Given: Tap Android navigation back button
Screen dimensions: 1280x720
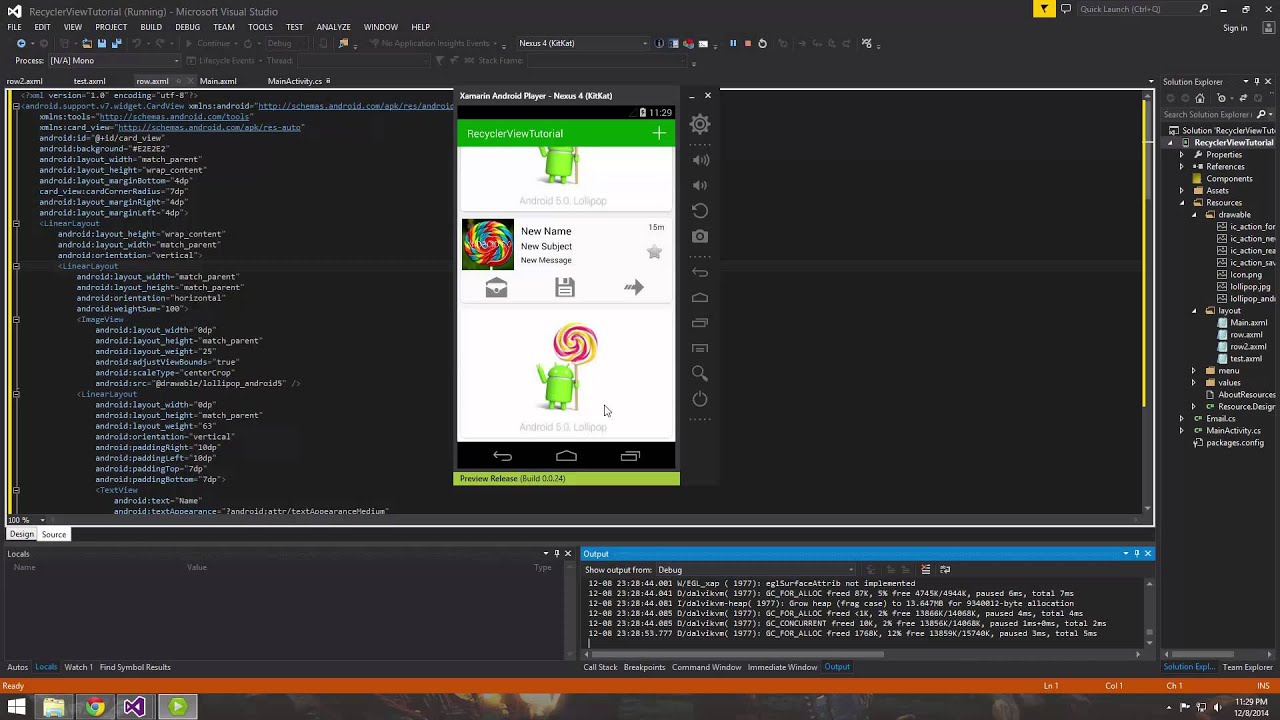Looking at the screenshot, I should pyautogui.click(x=502, y=456).
